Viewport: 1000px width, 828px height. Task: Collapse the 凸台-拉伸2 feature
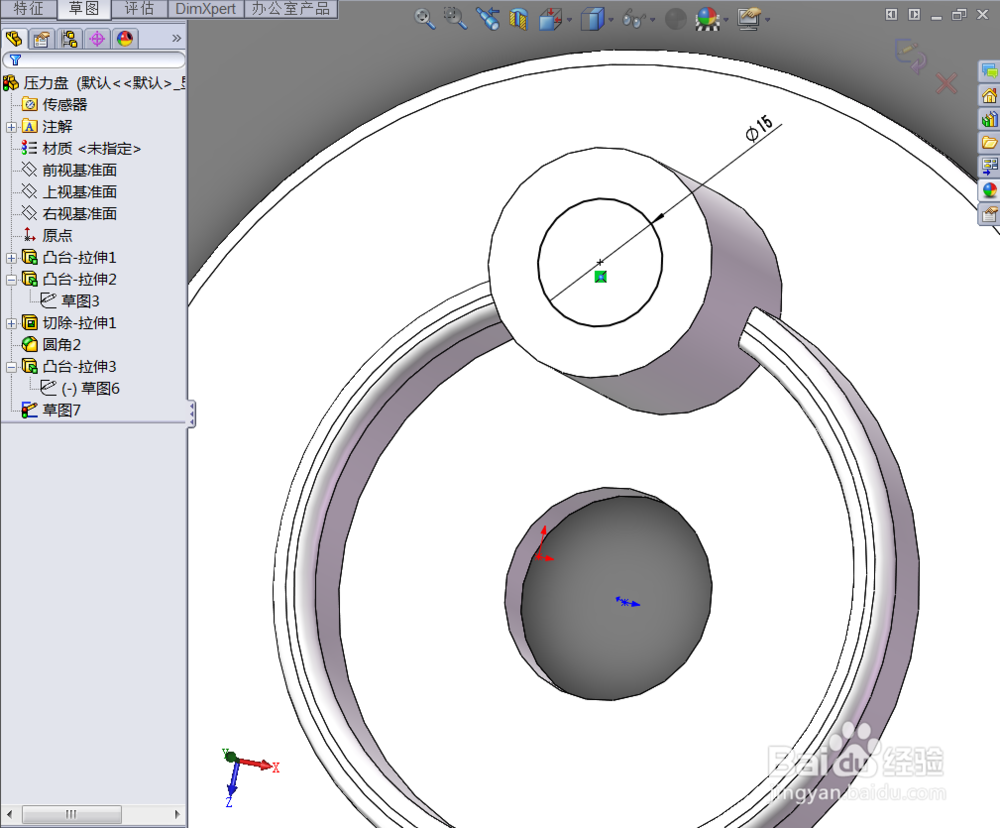[x=11, y=279]
